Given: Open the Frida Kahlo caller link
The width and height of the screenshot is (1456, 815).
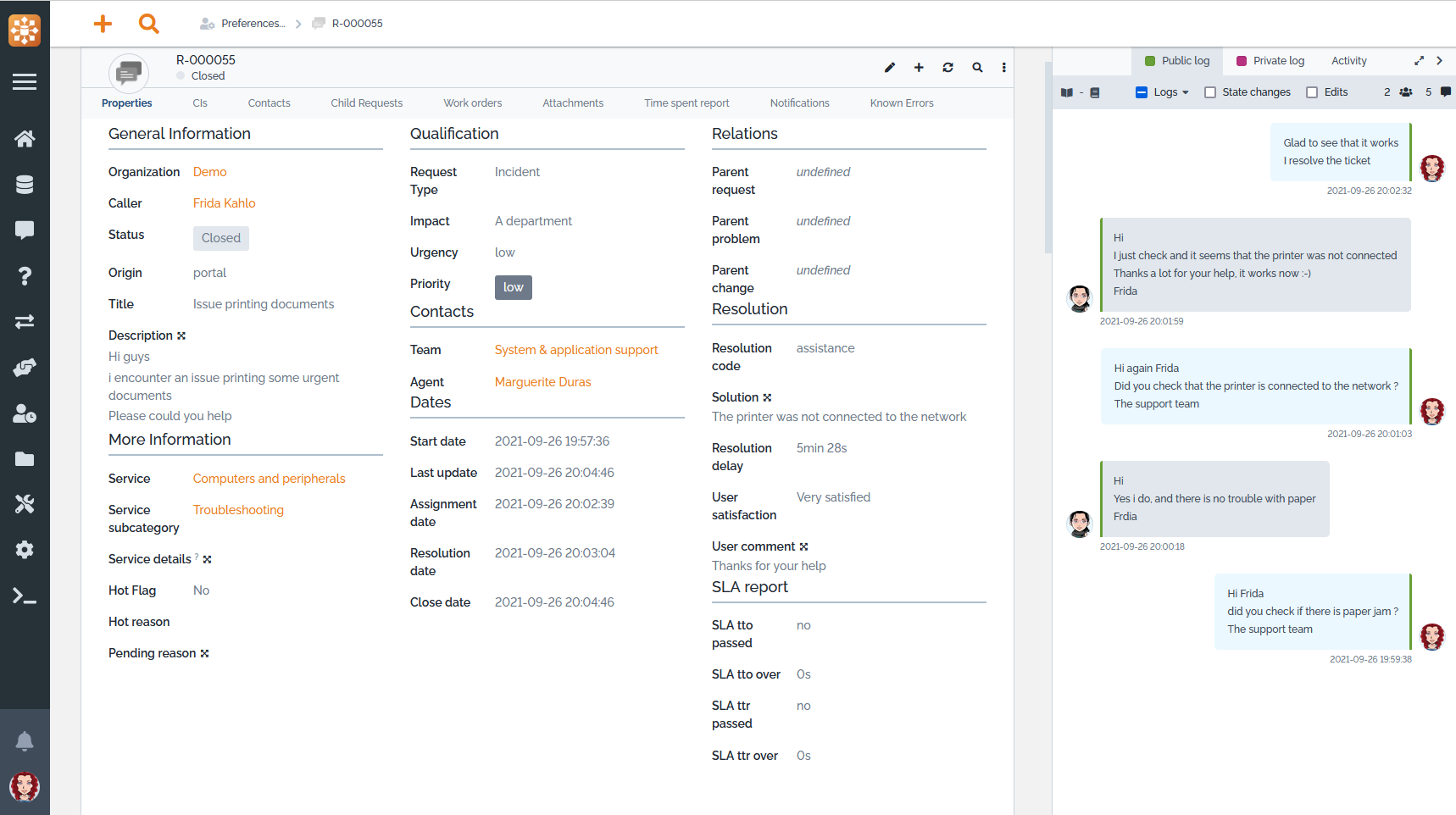Looking at the screenshot, I should click(x=224, y=203).
